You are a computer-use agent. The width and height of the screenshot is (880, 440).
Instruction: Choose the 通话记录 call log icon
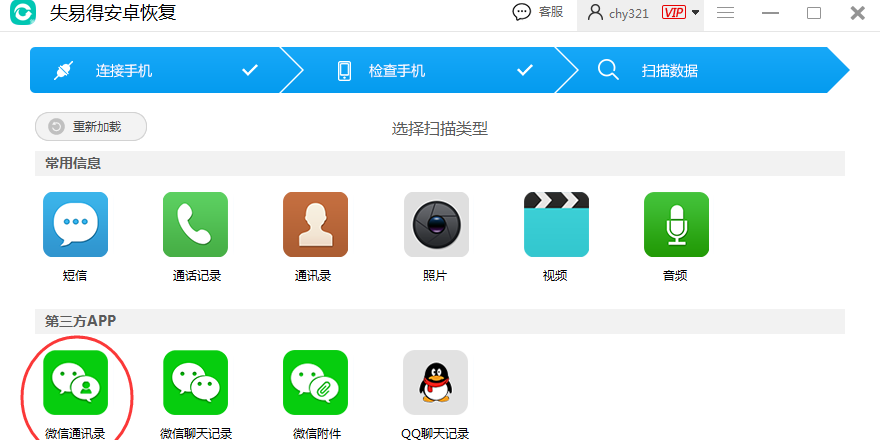(x=195, y=224)
